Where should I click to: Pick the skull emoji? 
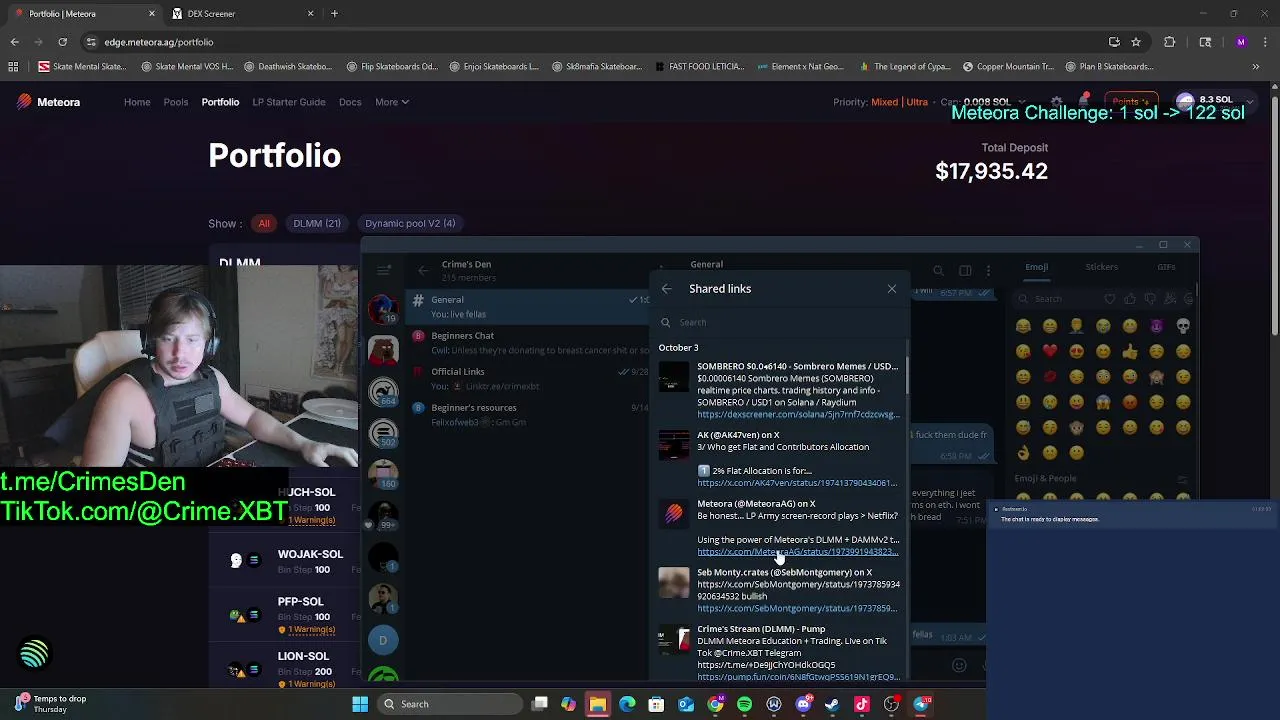click(x=1183, y=326)
